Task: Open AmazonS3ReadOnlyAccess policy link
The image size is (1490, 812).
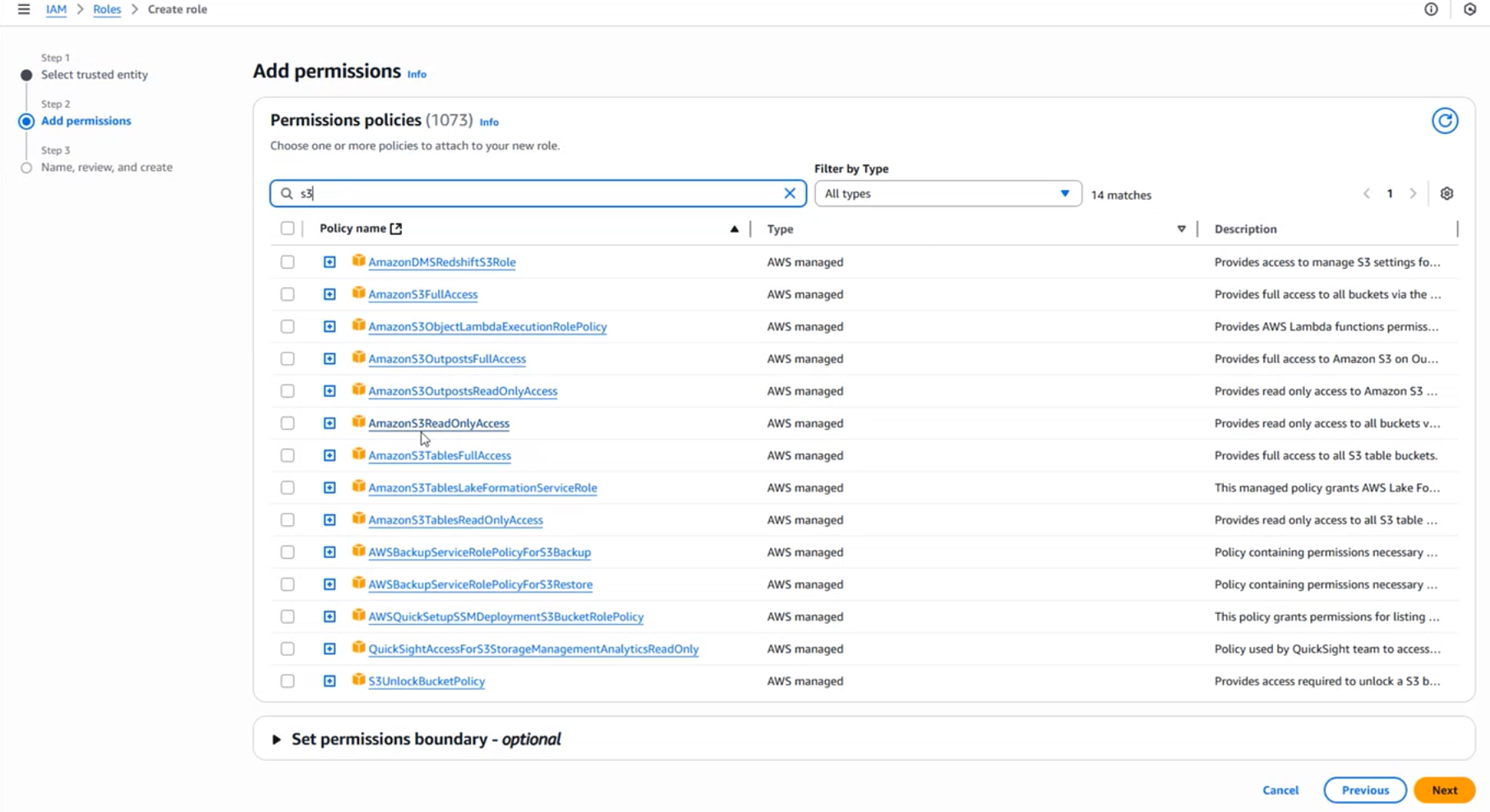Action: click(x=439, y=423)
